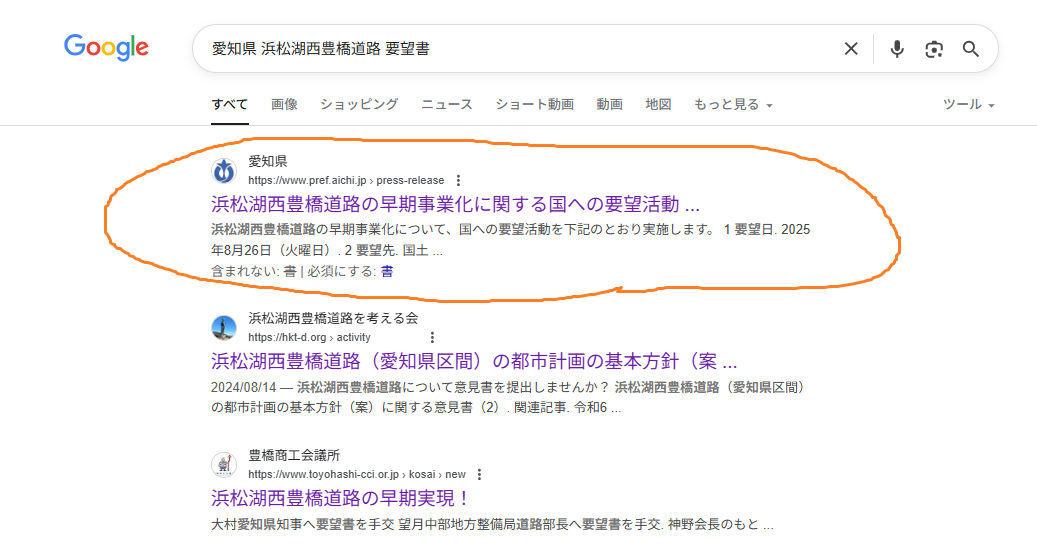Screen dimensions: 1037x553
Task: Clear the search box with X icon
Action: 851,49
